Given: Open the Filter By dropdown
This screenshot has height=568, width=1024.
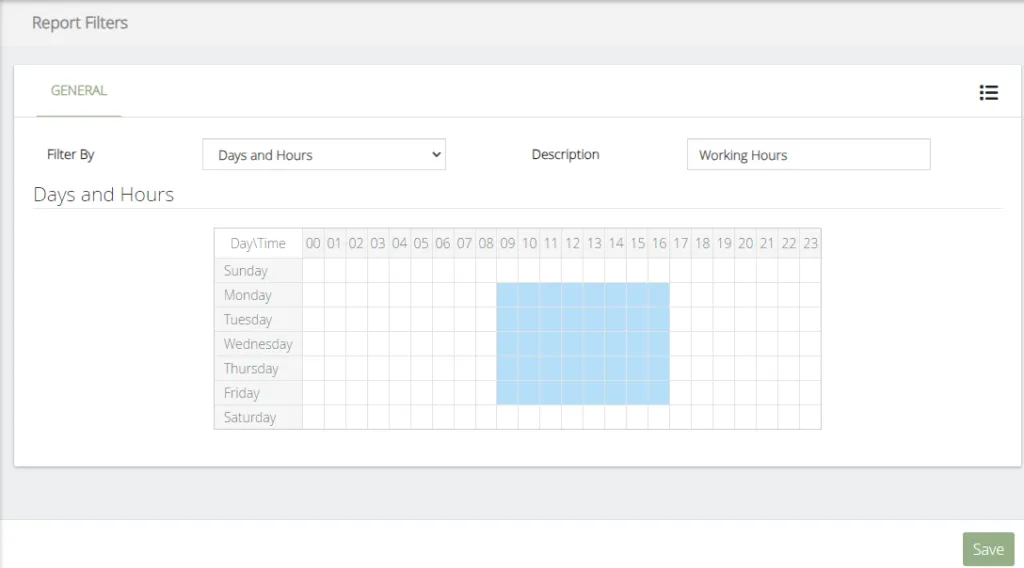Looking at the screenshot, I should point(324,155).
